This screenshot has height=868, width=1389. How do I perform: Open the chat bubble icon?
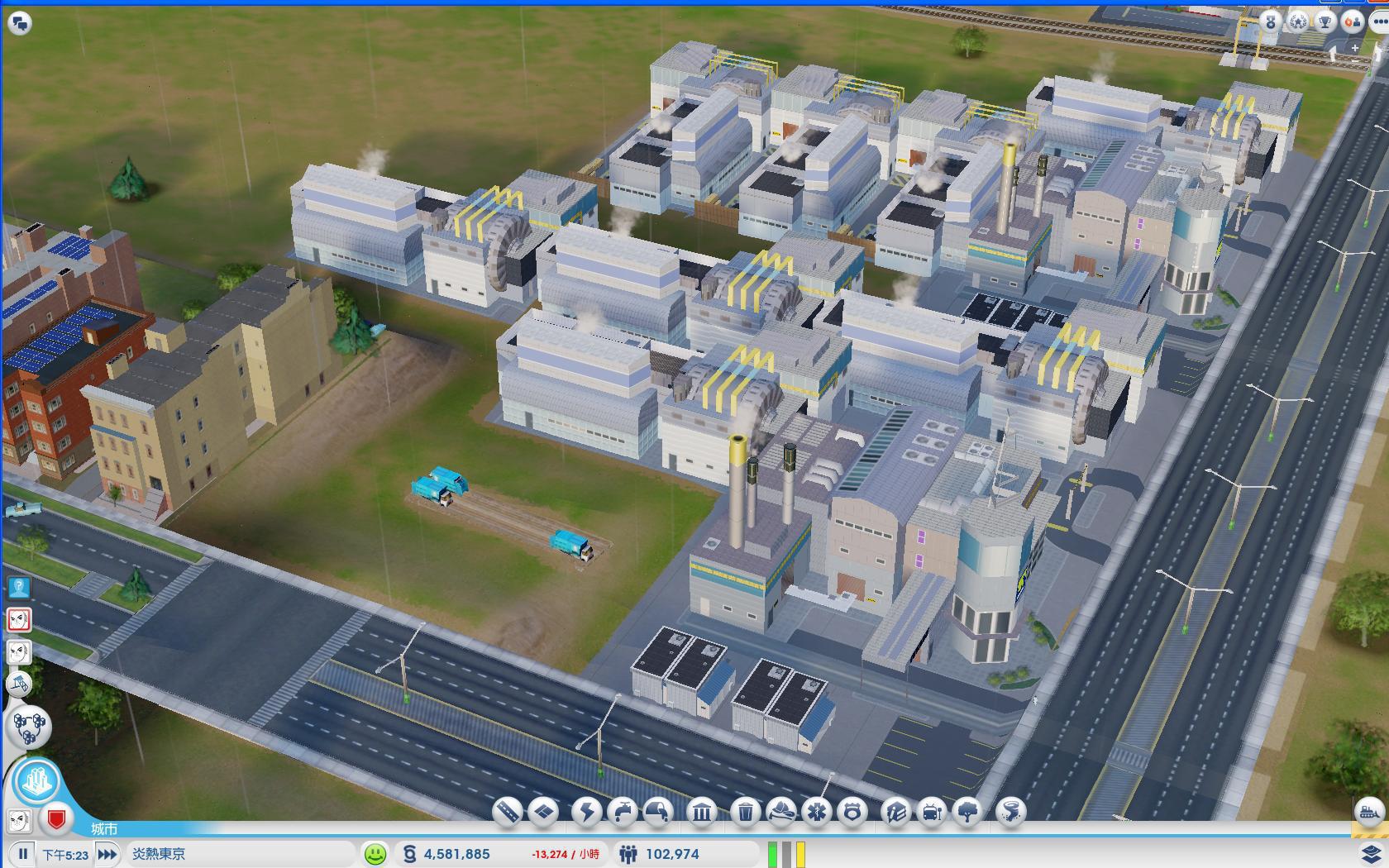coord(20,22)
